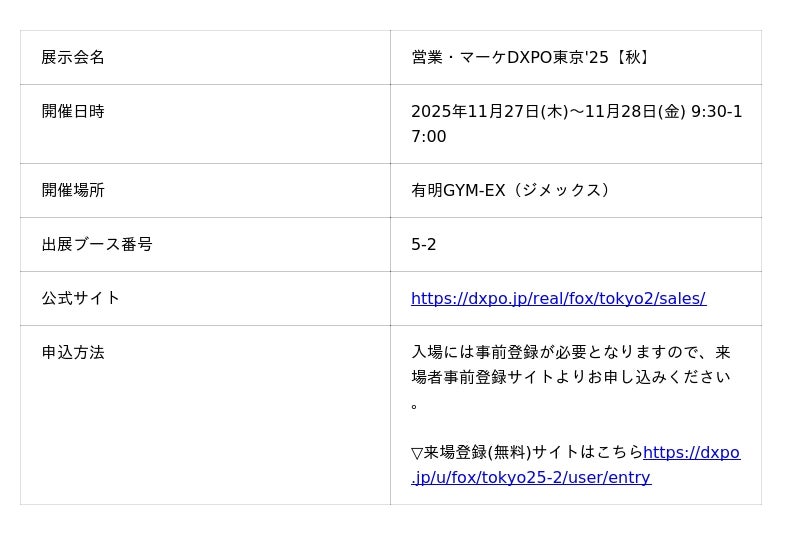This screenshot has height=535, width=800.
Task: Select the booth number 5-2
Action: pyautogui.click(x=424, y=244)
